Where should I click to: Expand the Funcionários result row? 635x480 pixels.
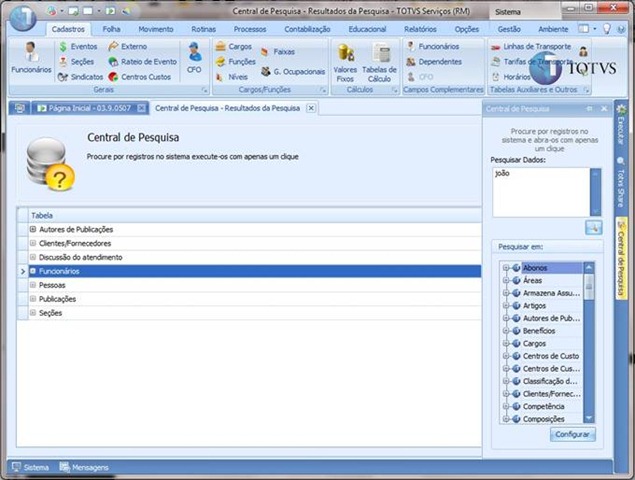click(x=33, y=271)
